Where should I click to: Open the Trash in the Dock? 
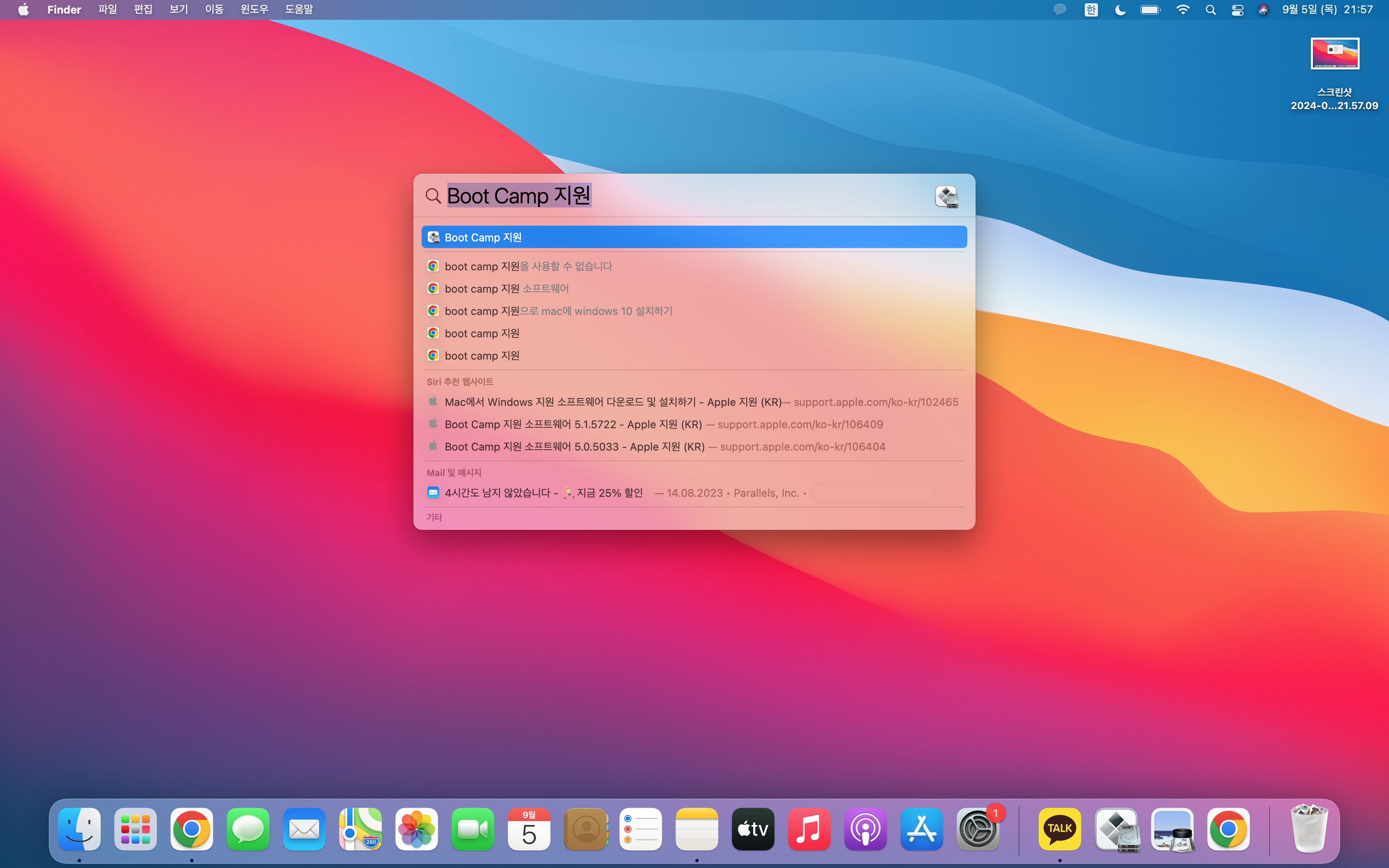pos(1309,829)
